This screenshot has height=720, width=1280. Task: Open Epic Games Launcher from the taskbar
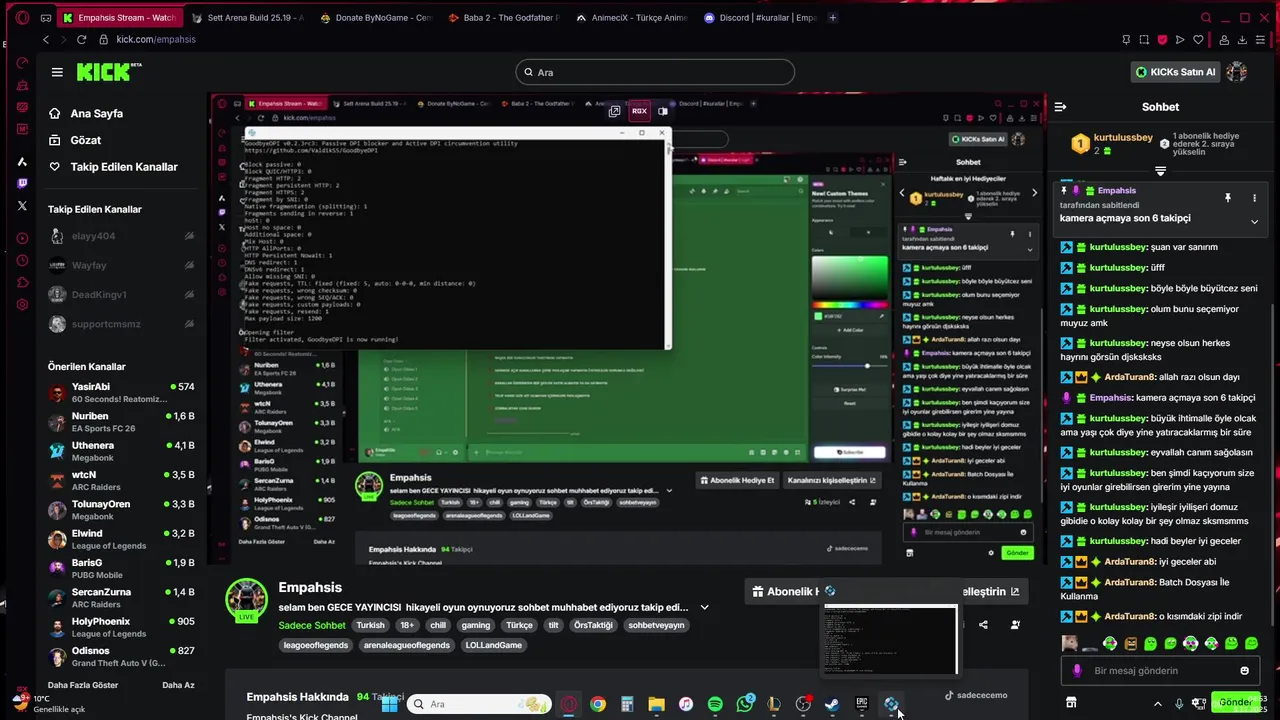click(x=861, y=704)
